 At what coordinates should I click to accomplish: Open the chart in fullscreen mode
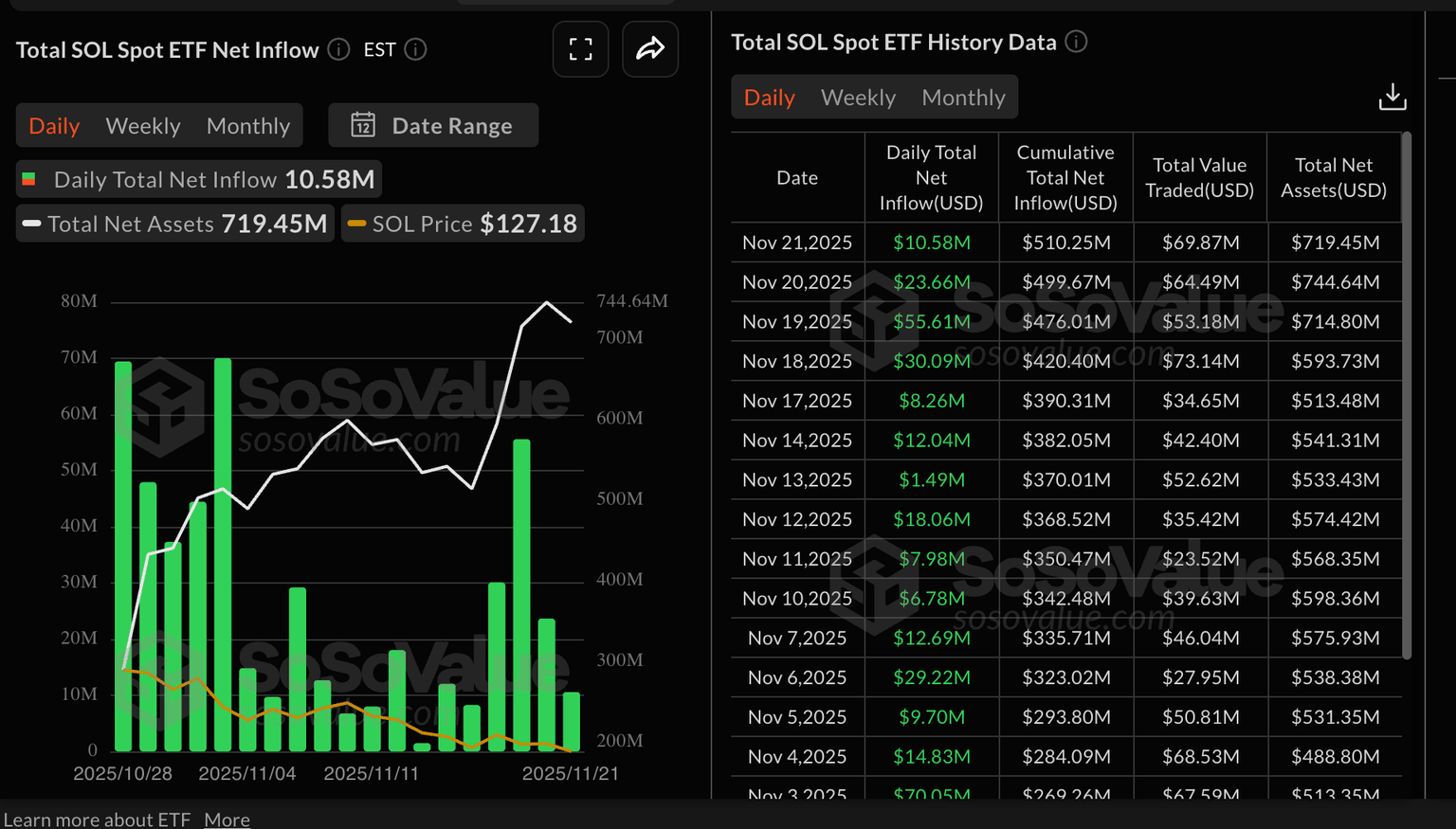(x=580, y=49)
